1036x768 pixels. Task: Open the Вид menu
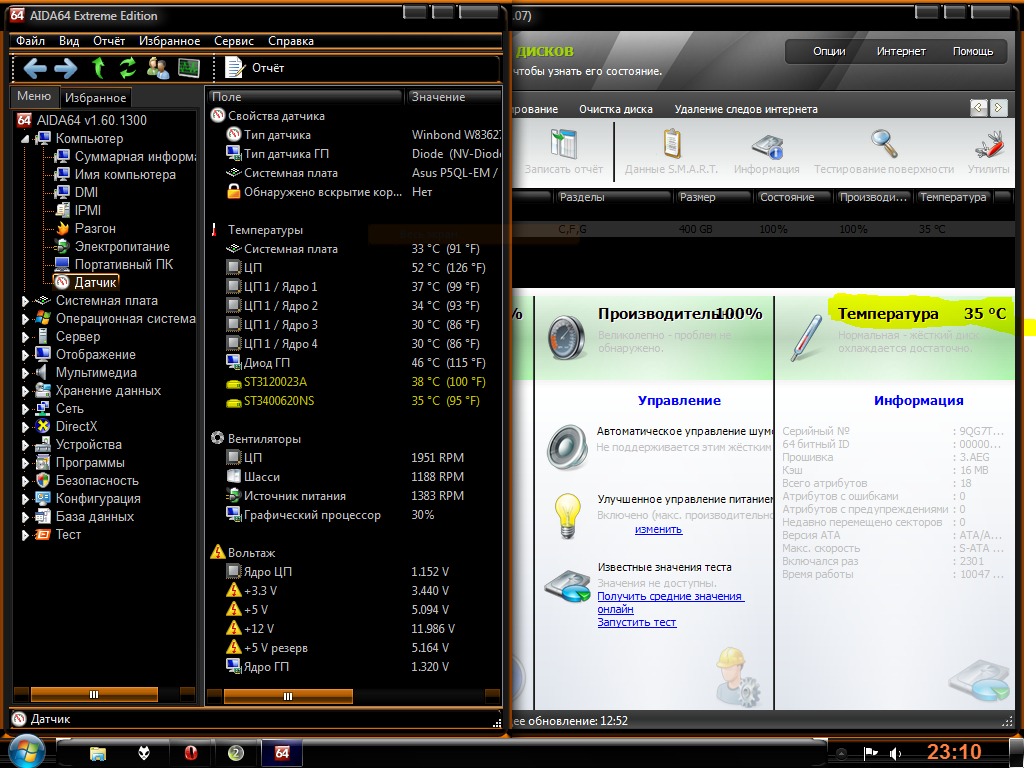(x=69, y=41)
